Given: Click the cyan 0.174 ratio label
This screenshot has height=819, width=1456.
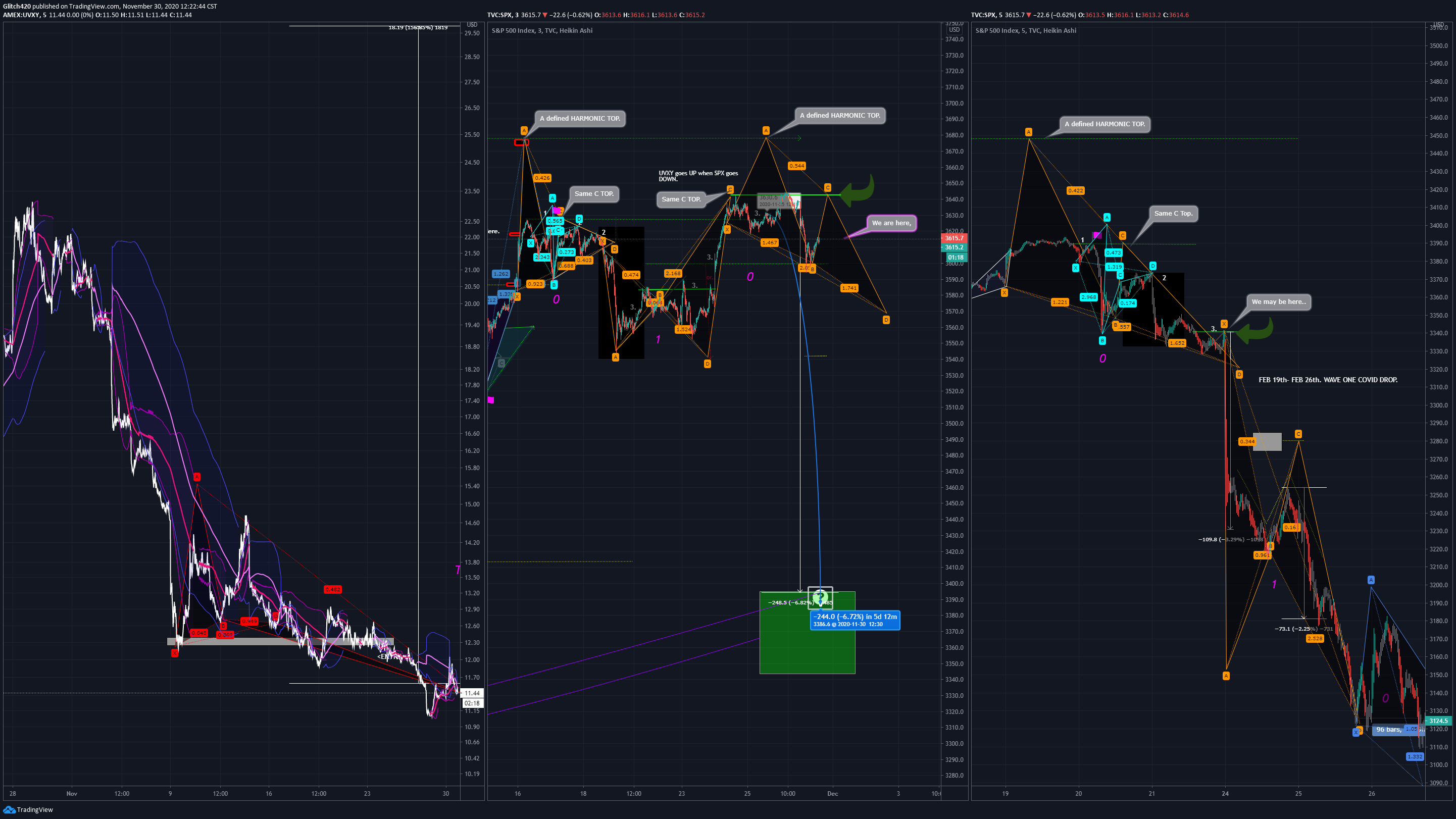Looking at the screenshot, I should (x=1128, y=303).
